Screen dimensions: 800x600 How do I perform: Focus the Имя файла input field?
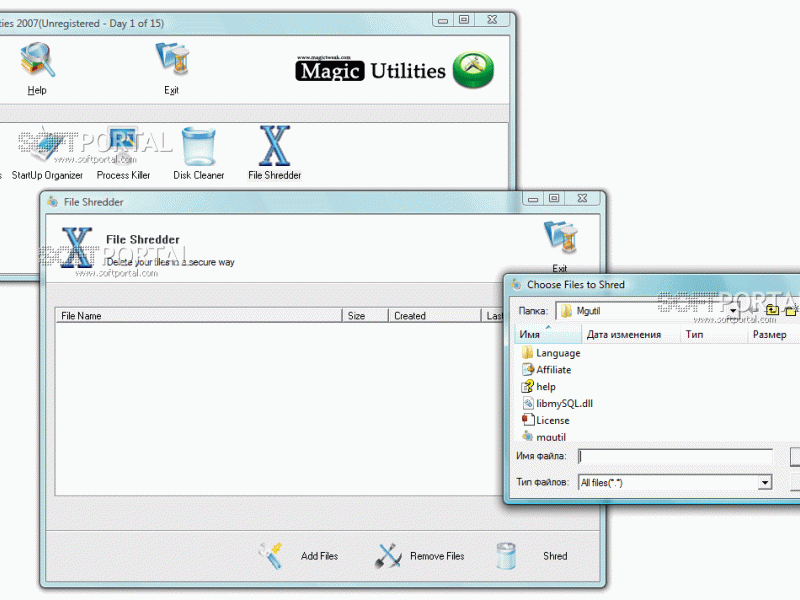tap(675, 456)
